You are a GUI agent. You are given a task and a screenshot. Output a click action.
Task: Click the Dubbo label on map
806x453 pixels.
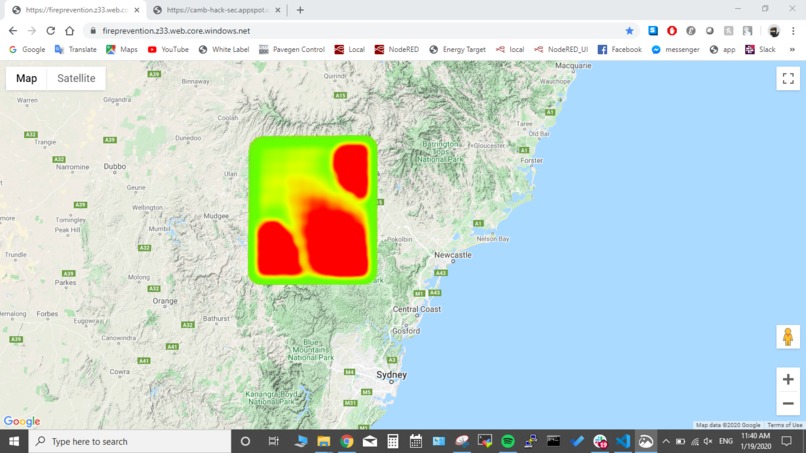115,167
